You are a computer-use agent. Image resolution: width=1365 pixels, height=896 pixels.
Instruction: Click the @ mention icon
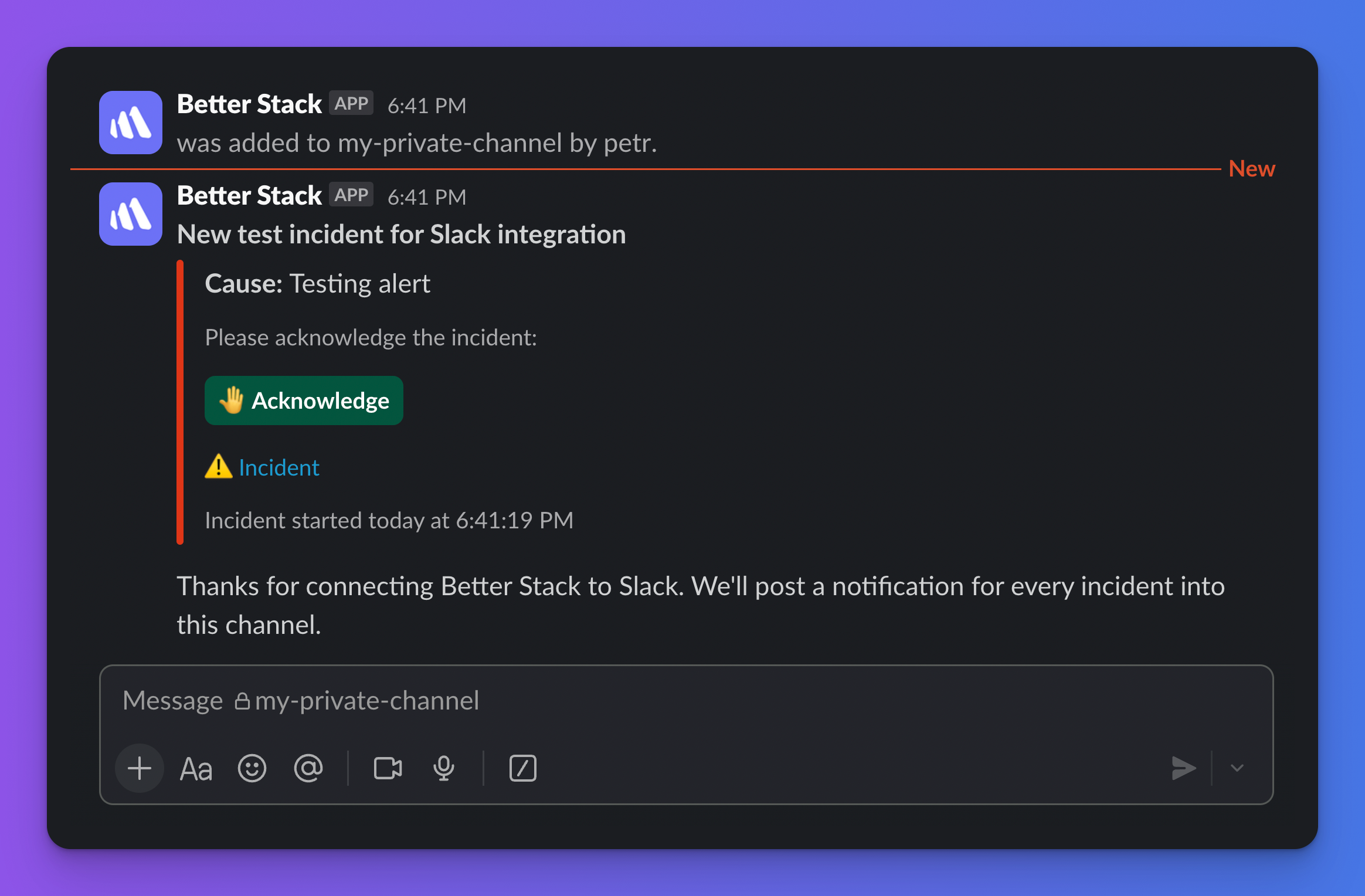point(308,768)
